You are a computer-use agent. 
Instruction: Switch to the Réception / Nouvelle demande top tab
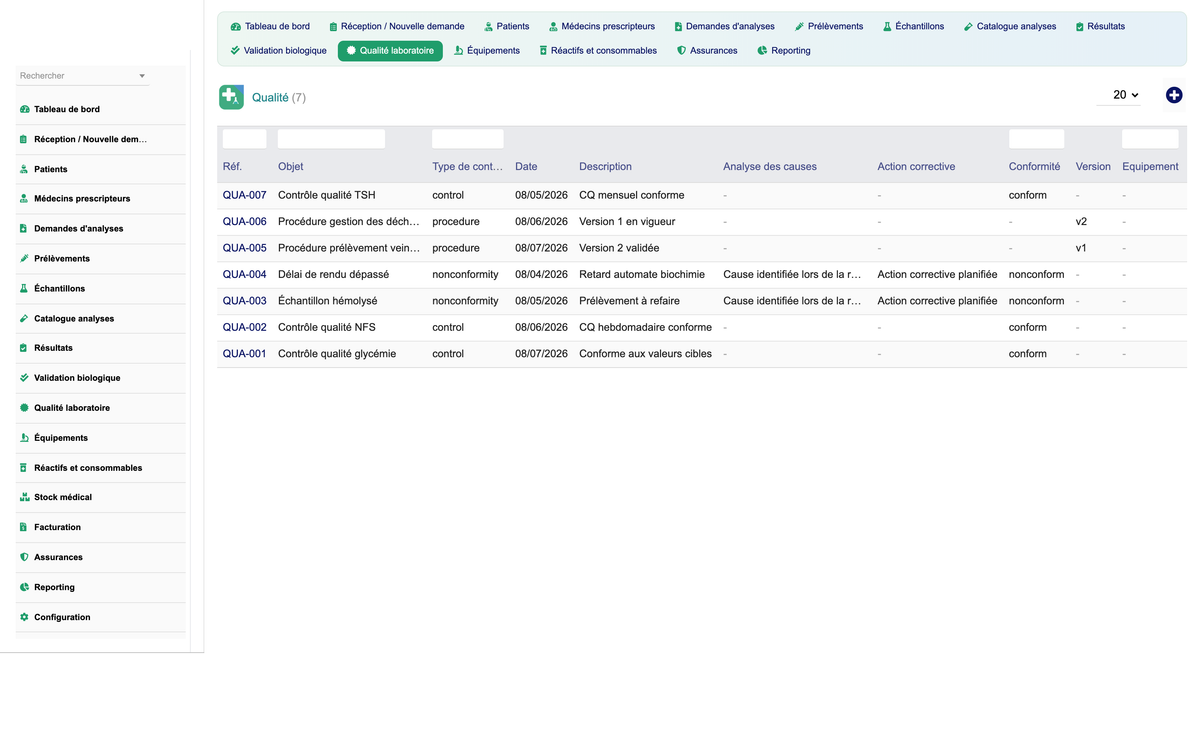(x=396, y=26)
